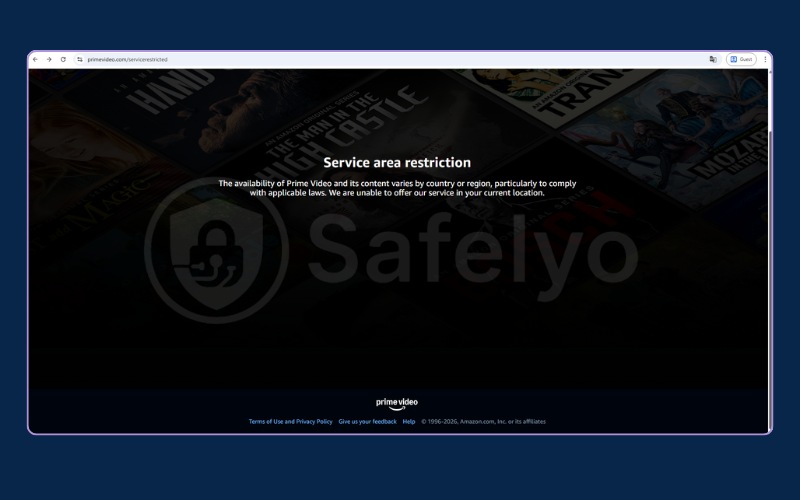Click the prime video logo in footer
Image resolution: width=800 pixels, height=500 pixels.
coord(397,404)
